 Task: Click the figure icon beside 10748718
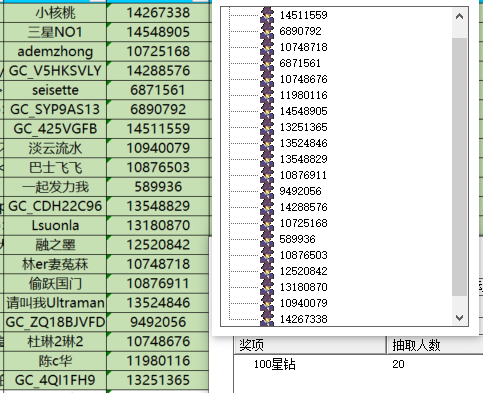pyautogui.click(x=267, y=47)
